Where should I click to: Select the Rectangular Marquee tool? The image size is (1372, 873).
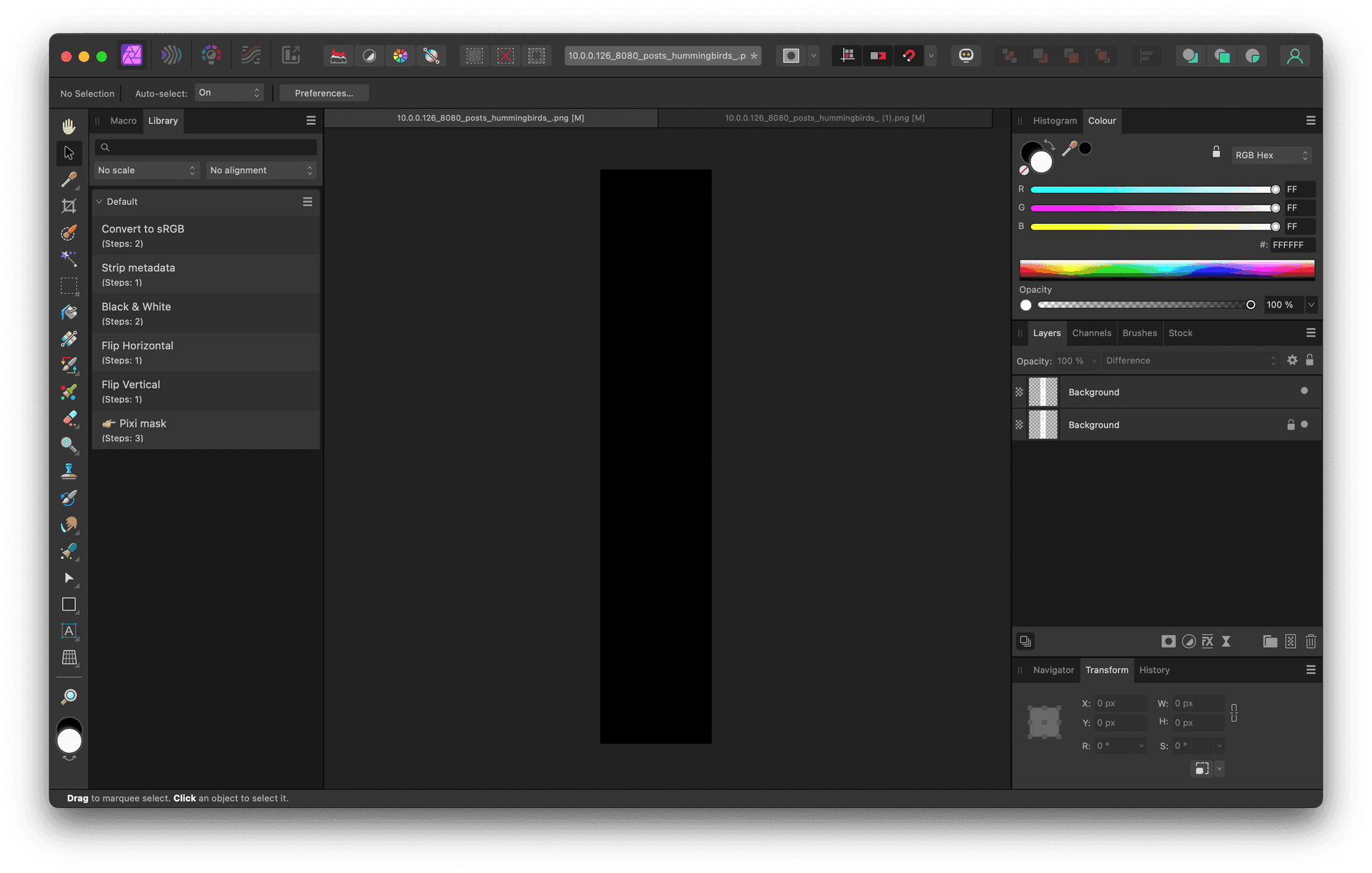tap(69, 286)
